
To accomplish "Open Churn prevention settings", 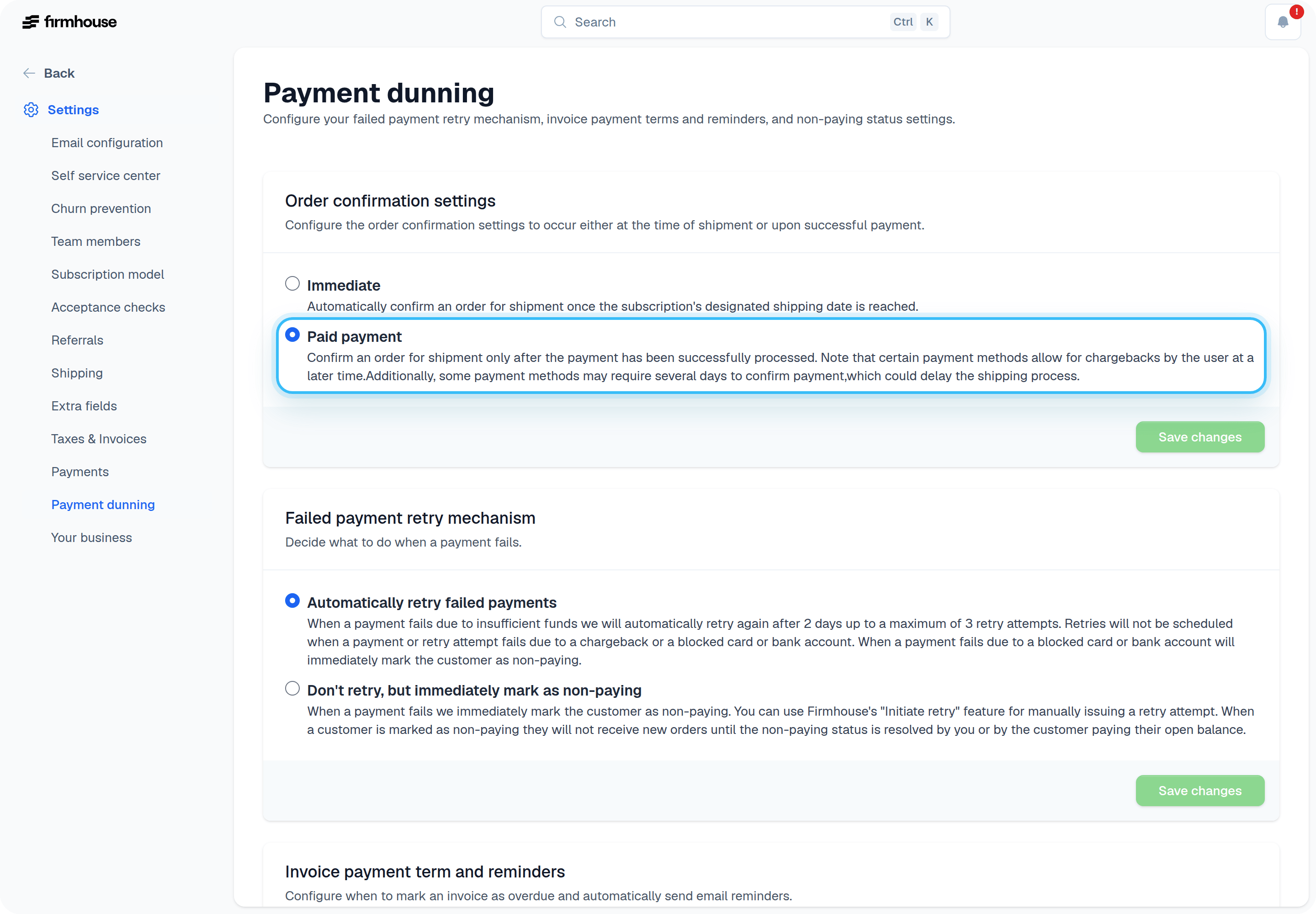I will point(101,208).
